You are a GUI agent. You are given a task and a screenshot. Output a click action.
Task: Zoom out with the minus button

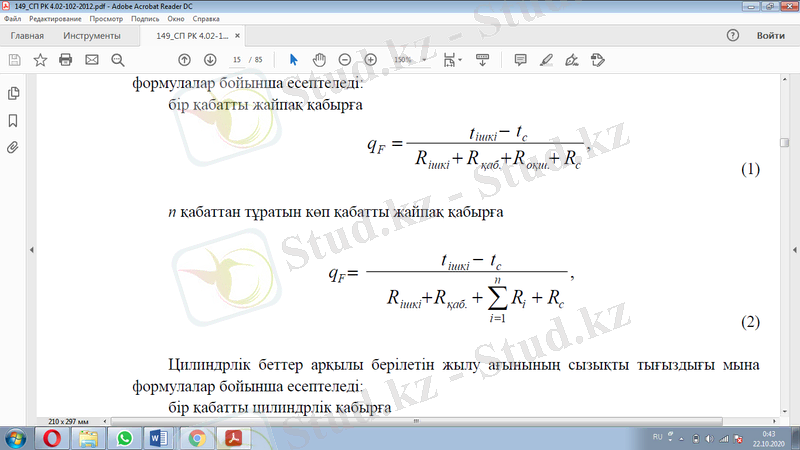click(x=345, y=60)
